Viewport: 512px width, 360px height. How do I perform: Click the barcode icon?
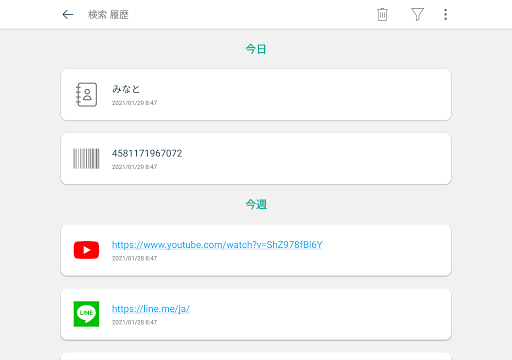coord(86,159)
